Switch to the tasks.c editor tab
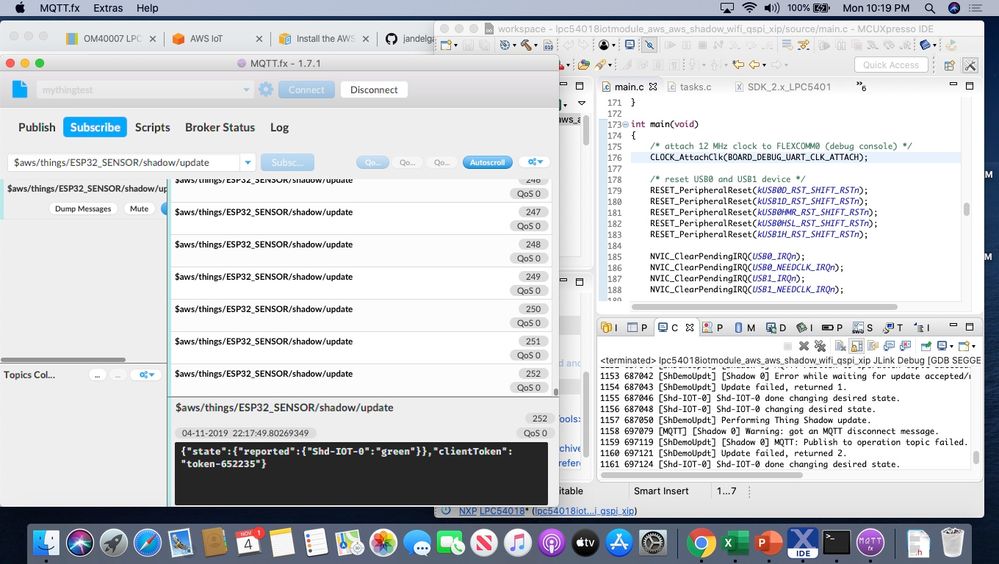This screenshot has height=564, width=999. click(x=689, y=87)
